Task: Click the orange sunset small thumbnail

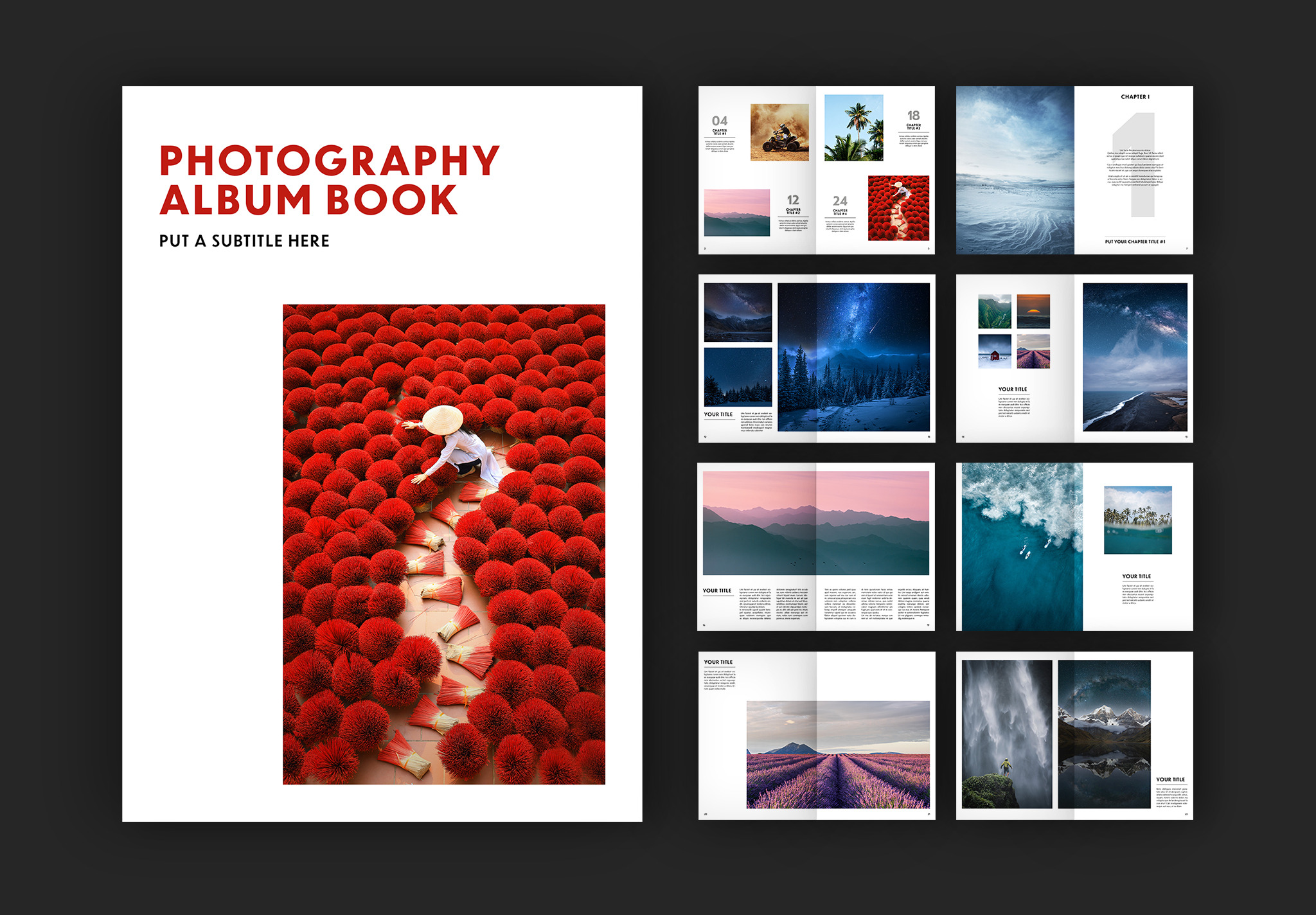Action: click(1033, 312)
